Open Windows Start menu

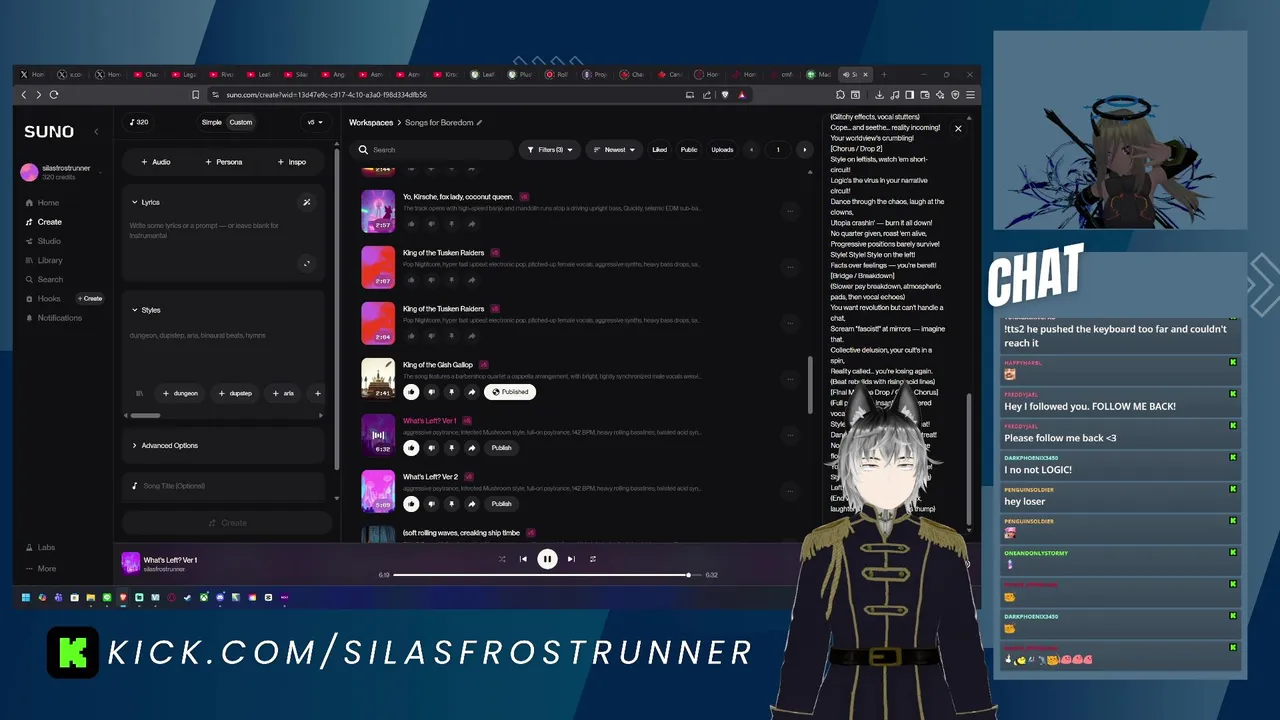26,598
